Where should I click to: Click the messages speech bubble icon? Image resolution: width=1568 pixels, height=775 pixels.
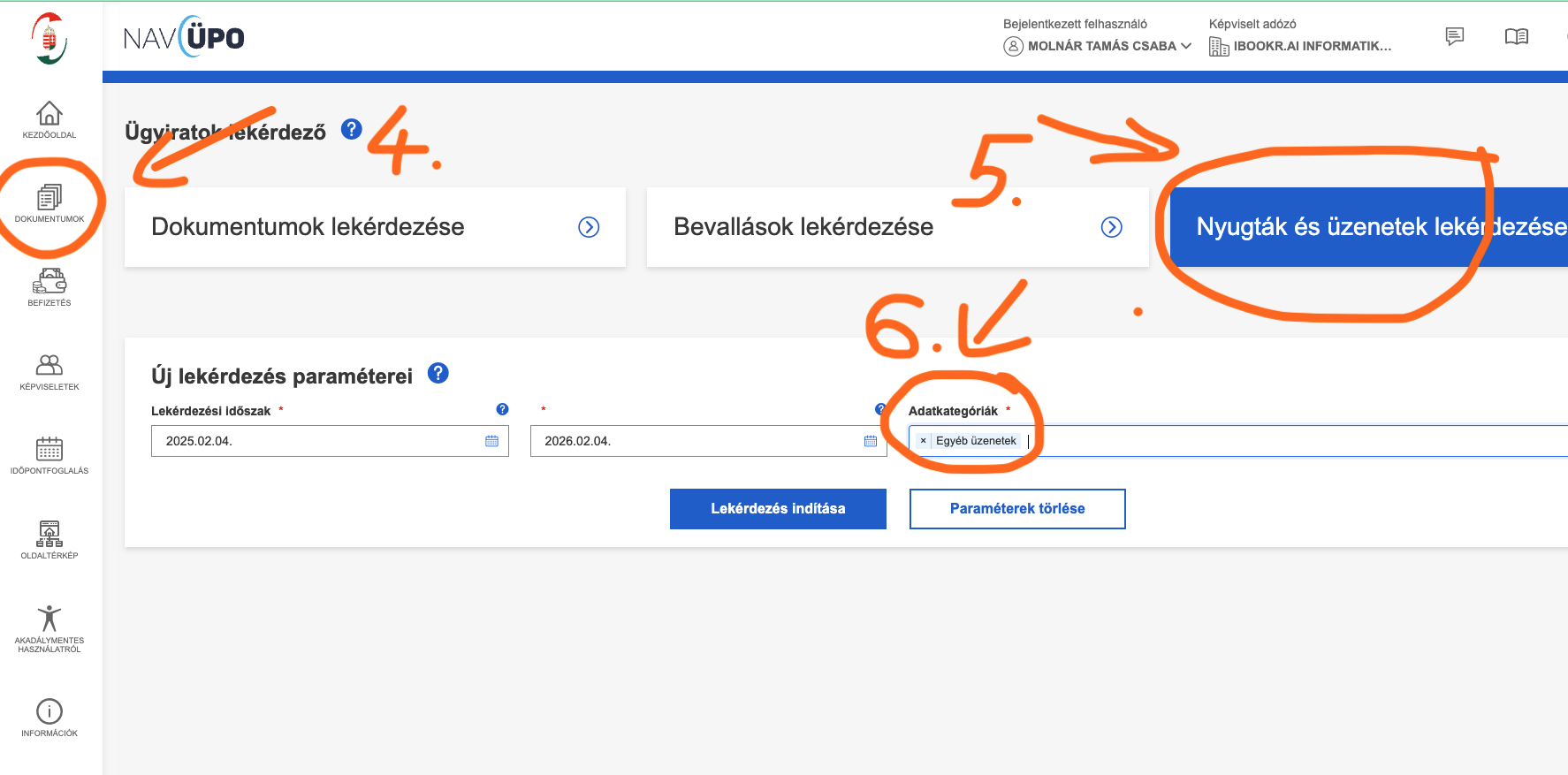(1454, 36)
